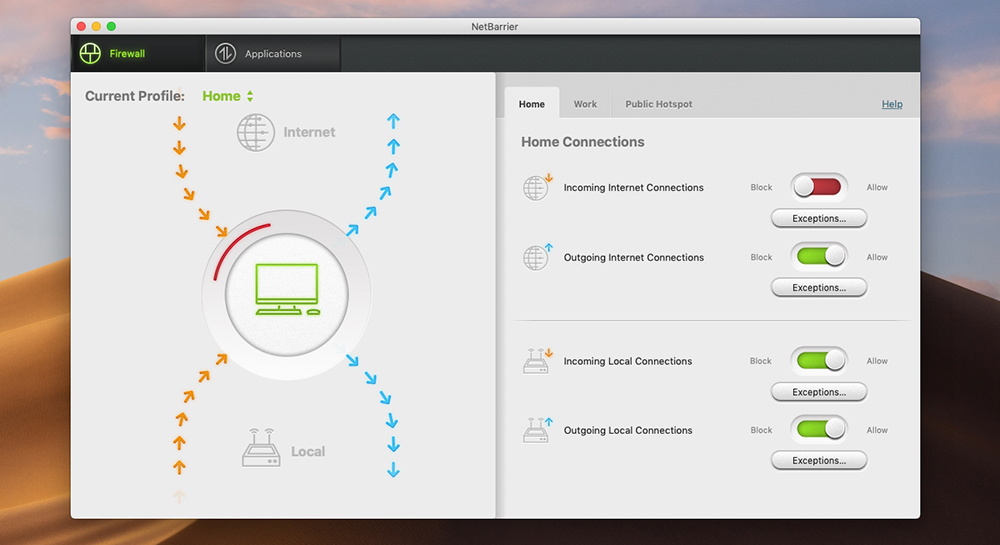The image size is (1000, 545).
Task: Open the Current Profile Home dropdown
Action: pyautogui.click(x=228, y=96)
